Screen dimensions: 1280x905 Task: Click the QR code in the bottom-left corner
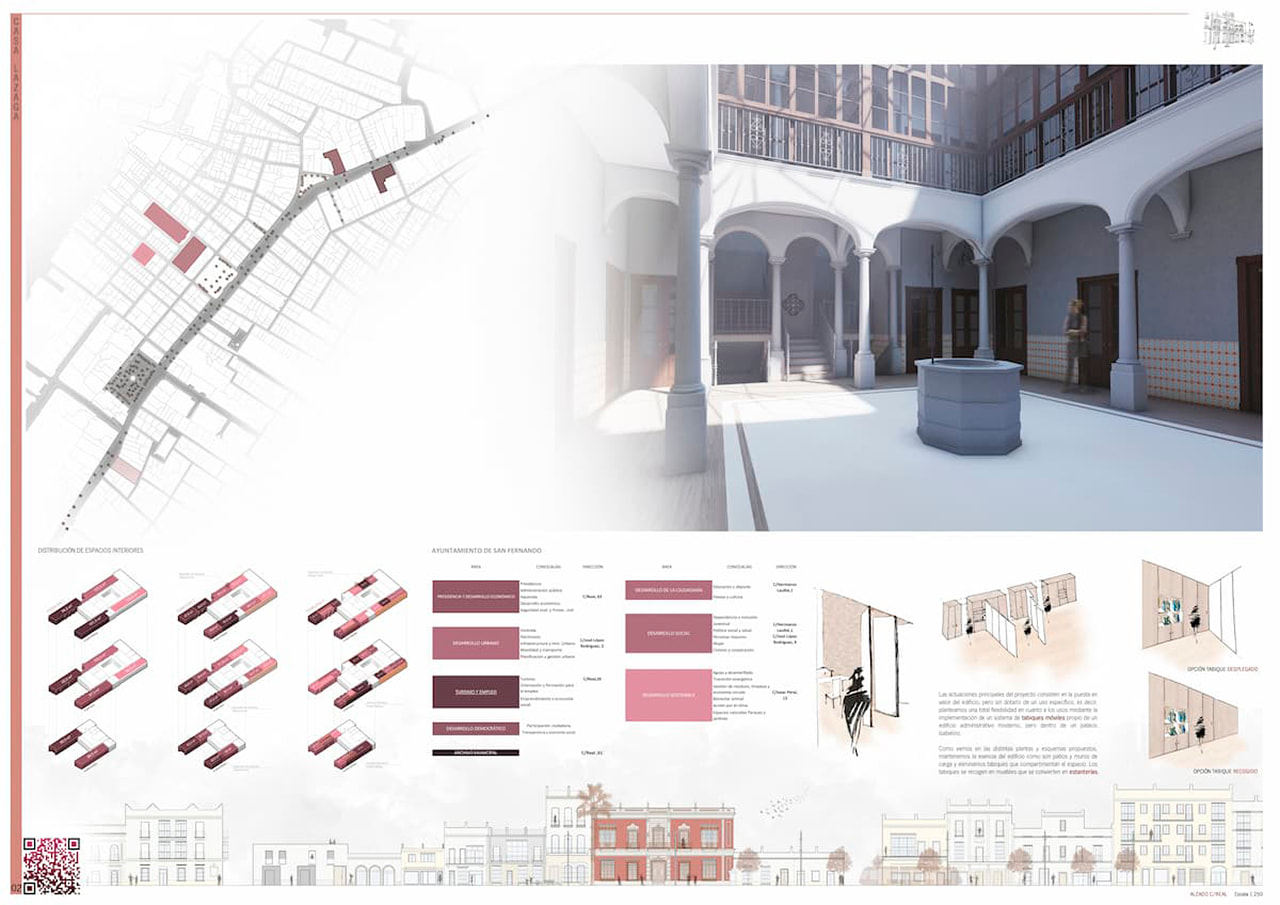coord(51,864)
